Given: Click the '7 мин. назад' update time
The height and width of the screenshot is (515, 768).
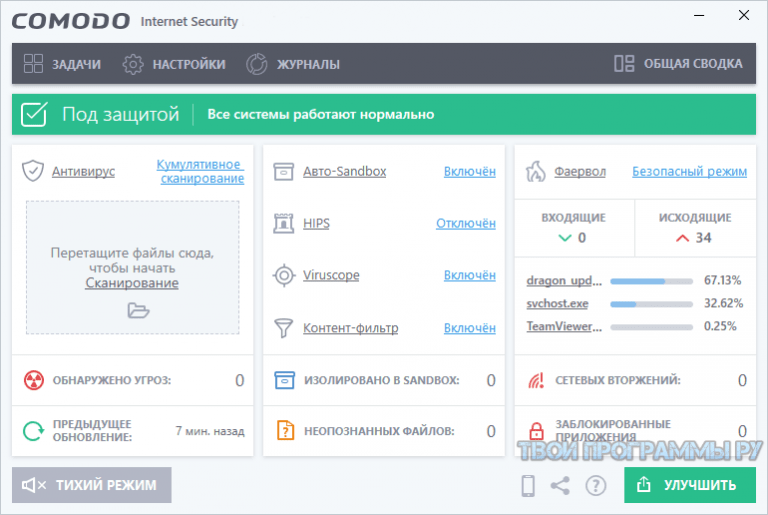Looking at the screenshot, I should coord(210,431).
